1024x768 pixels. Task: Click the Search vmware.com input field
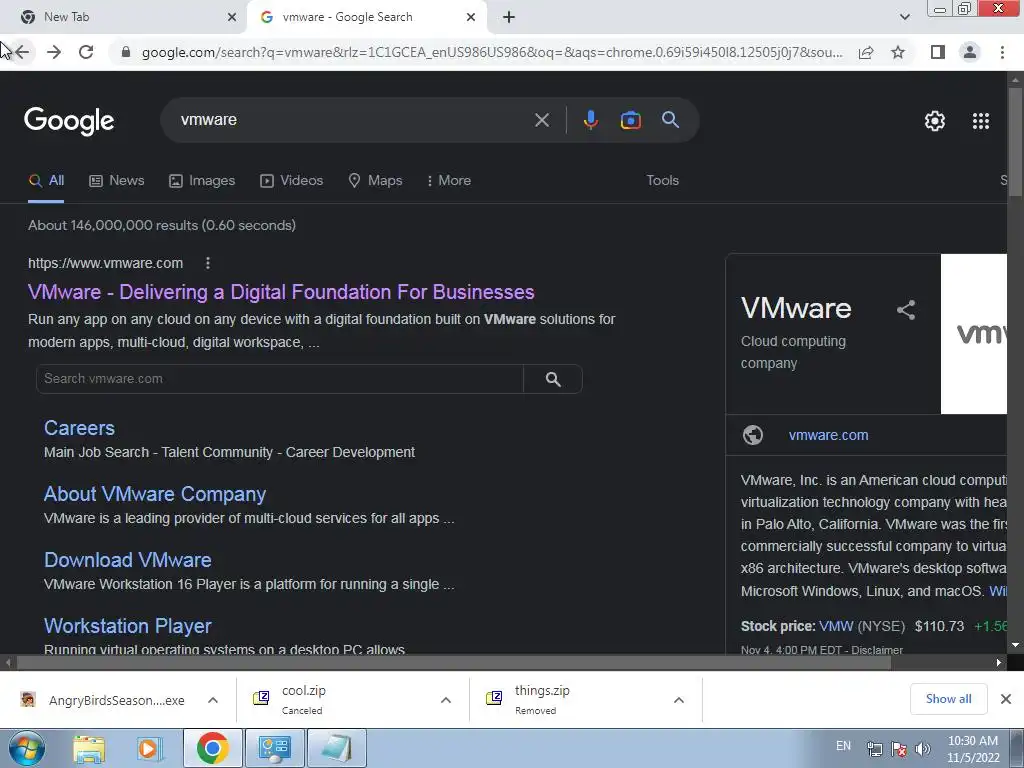pos(280,379)
